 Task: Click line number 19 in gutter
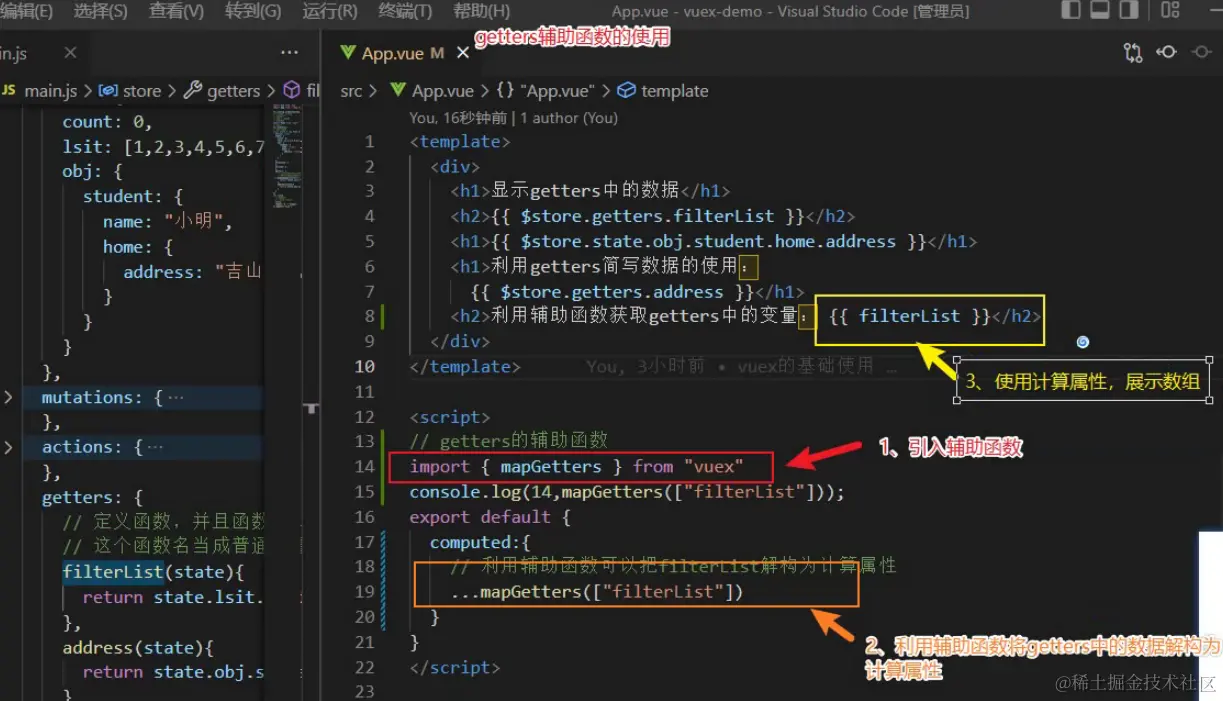364,592
